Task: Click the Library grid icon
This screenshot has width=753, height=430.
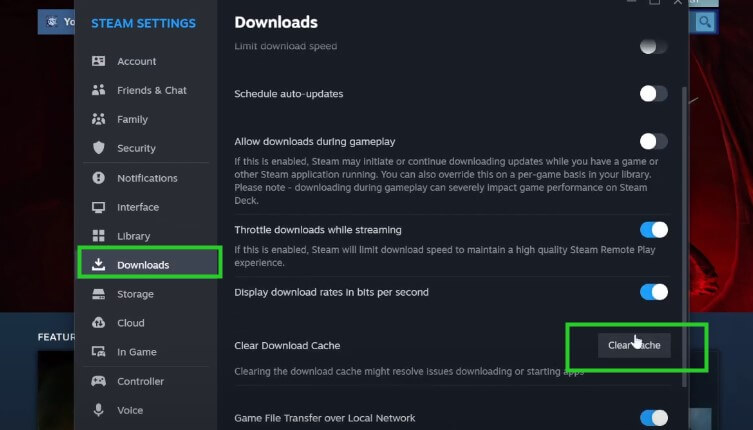Action: [x=98, y=236]
